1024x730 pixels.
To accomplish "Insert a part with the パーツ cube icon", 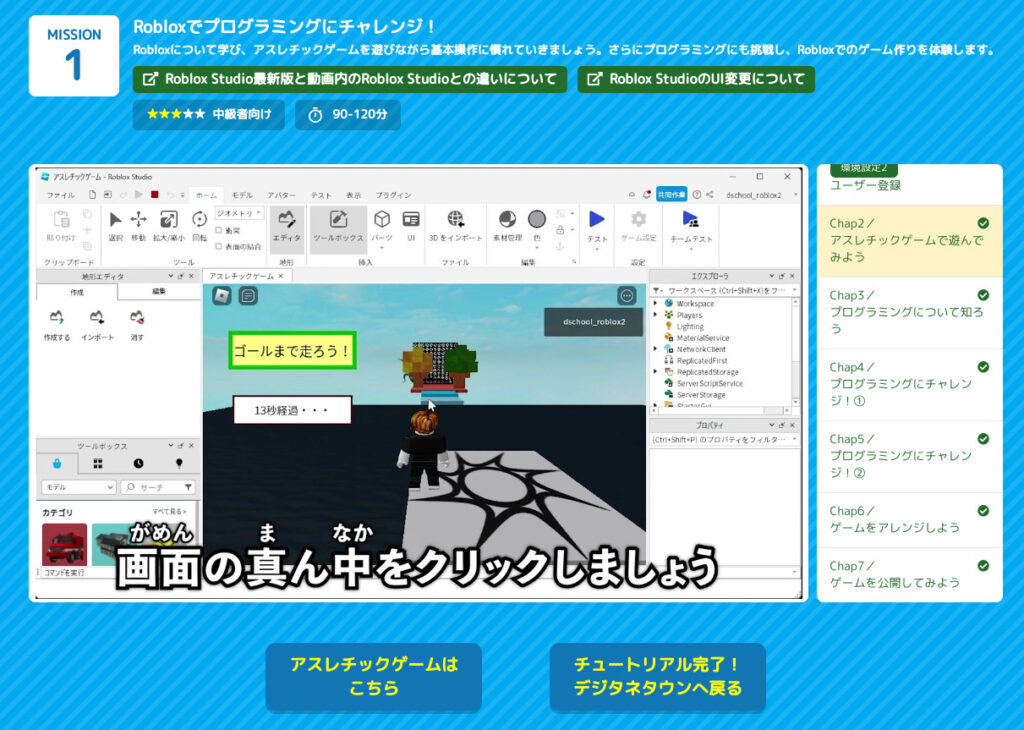I will pyautogui.click(x=382, y=219).
